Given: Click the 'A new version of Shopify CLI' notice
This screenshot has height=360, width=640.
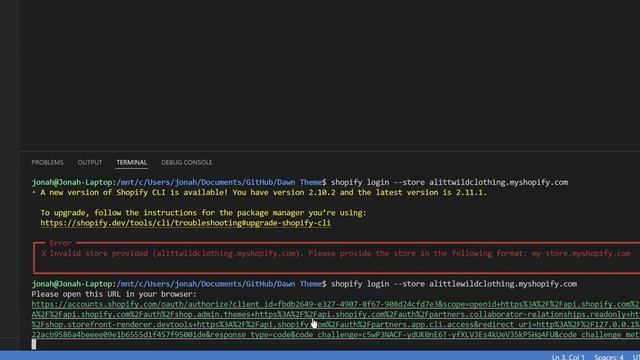Looking at the screenshot, I should point(259,192).
